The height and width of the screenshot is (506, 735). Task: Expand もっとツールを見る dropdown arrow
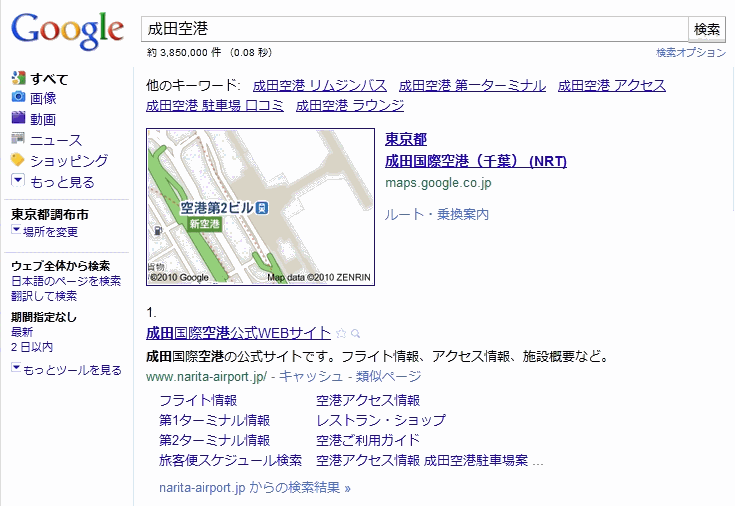[16, 367]
